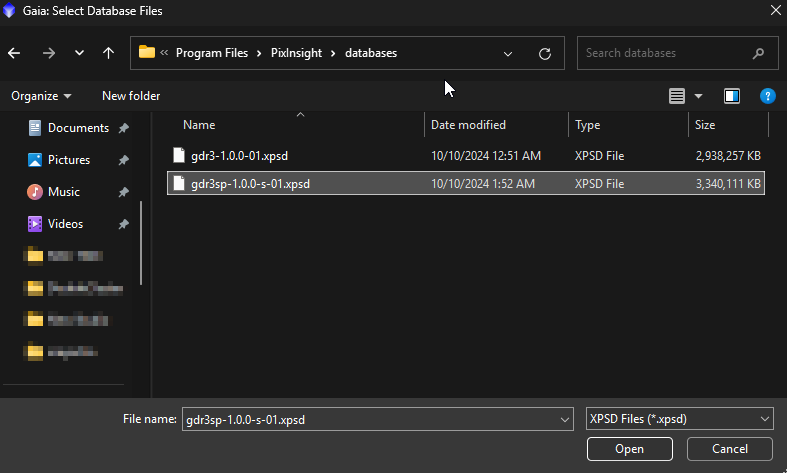Click the view layout icon
This screenshot has width=787, height=473.
pyautogui.click(x=677, y=96)
